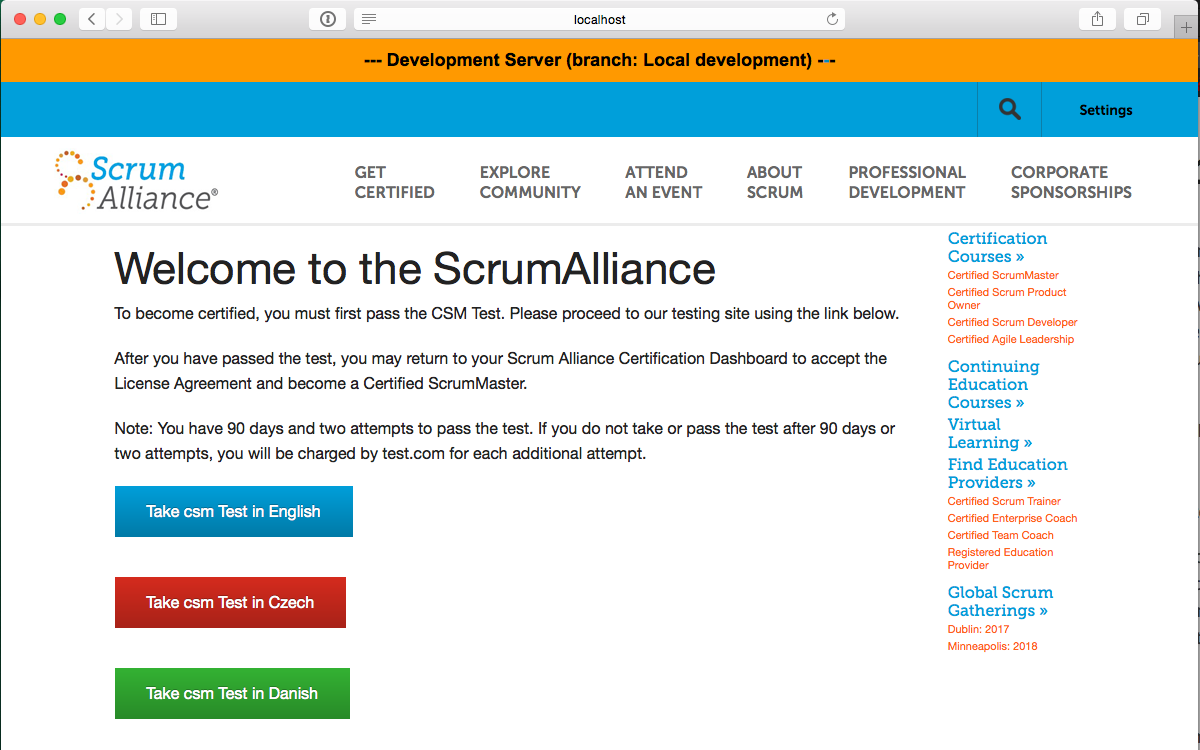1200x750 pixels.
Task: Toggle the Safari sidebar button
Action: 158,19
